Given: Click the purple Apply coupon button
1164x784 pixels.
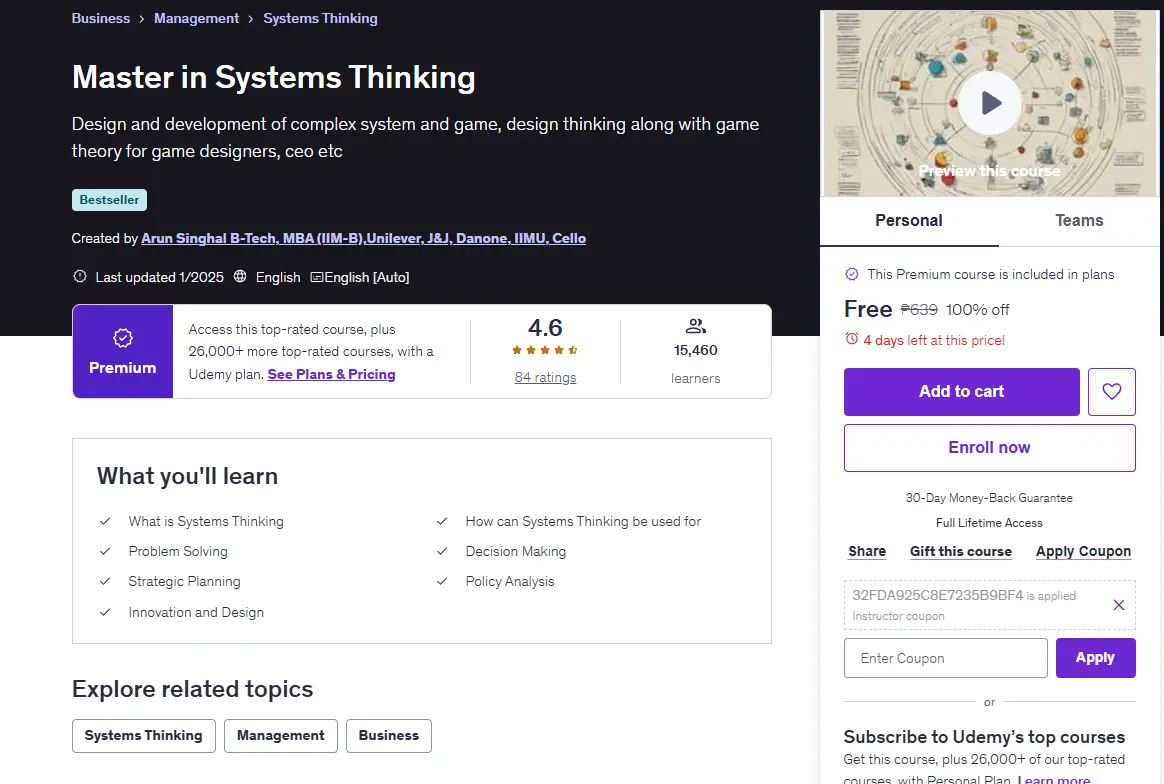Looking at the screenshot, I should tap(1096, 658).
